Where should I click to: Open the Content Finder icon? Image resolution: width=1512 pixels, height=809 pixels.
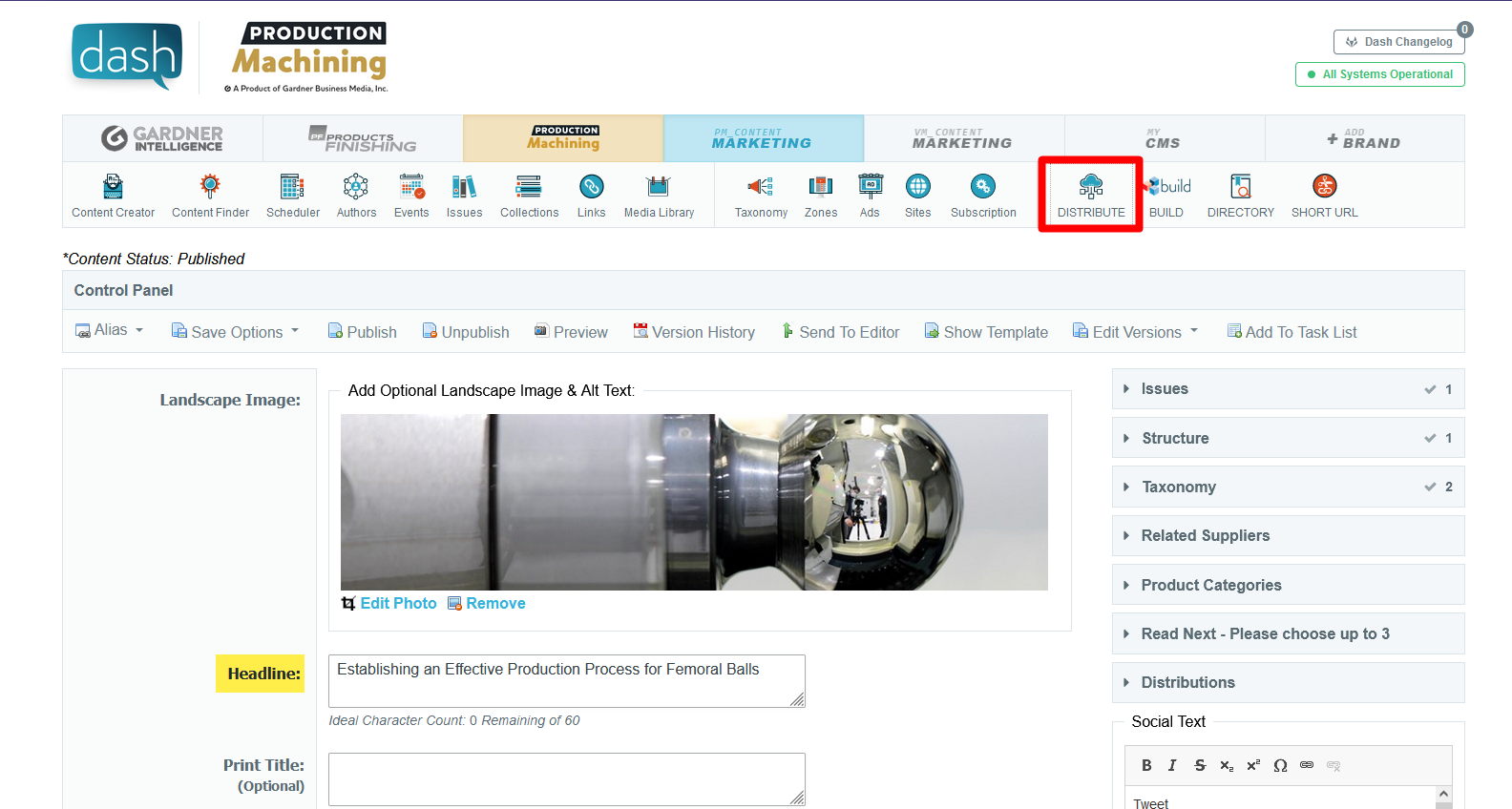[210, 196]
